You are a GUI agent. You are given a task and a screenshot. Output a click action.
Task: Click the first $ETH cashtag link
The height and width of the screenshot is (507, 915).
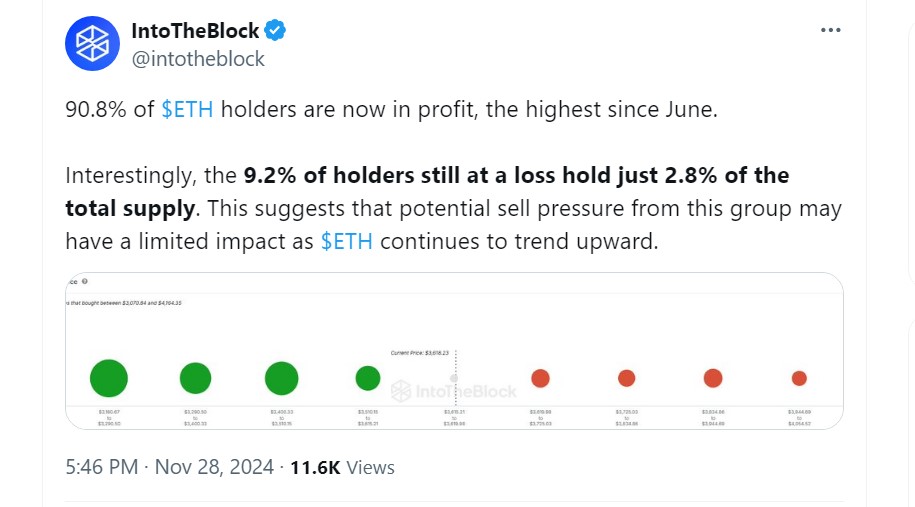coord(187,110)
